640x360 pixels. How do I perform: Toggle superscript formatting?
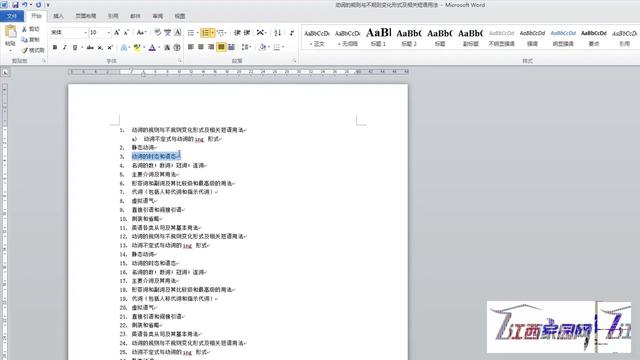110,47
